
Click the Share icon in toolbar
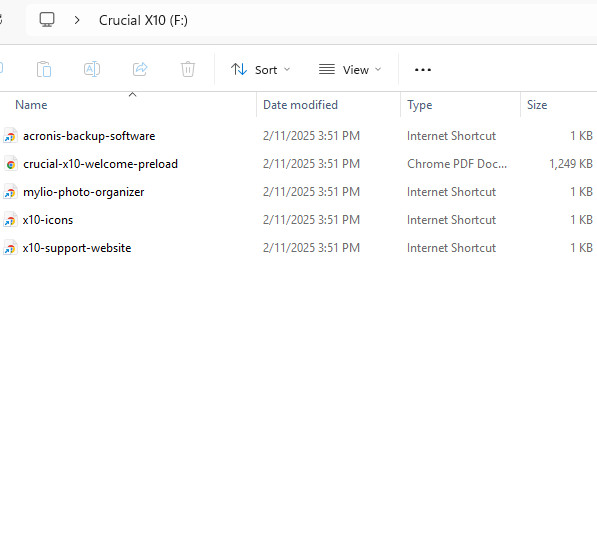tap(140, 69)
